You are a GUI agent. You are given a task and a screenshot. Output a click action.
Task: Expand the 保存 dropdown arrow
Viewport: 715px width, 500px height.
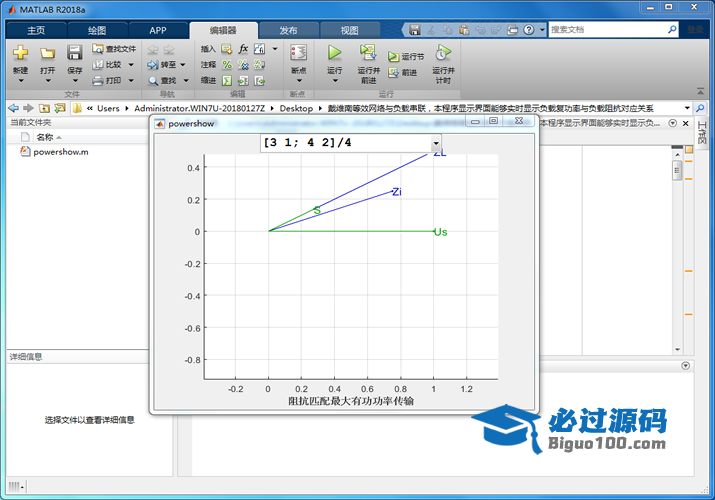click(75, 81)
